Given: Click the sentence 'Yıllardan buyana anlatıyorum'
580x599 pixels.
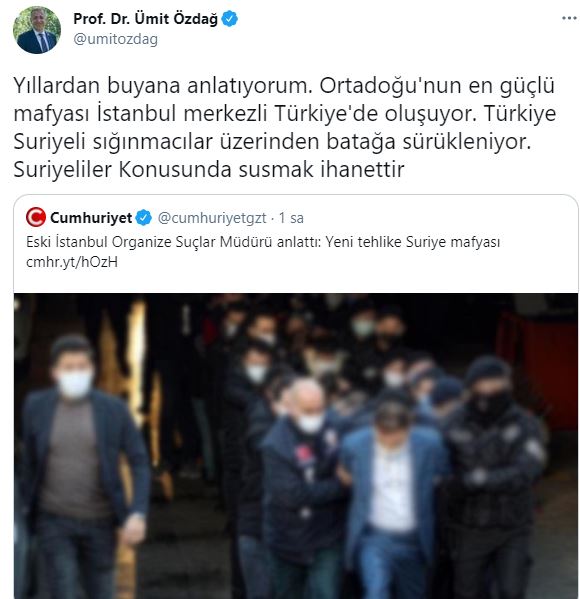Looking at the screenshot, I should (163, 86).
